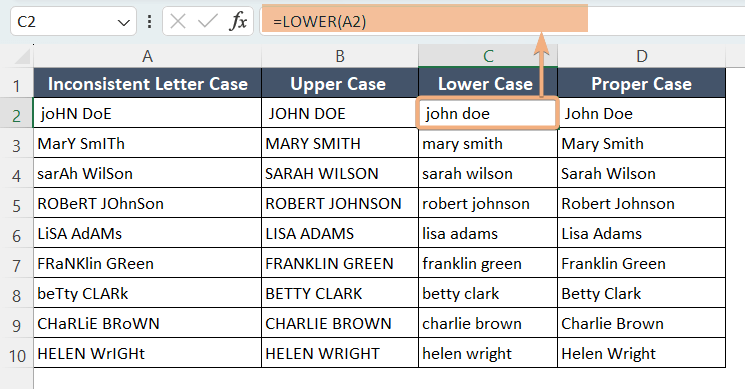Image resolution: width=745 pixels, height=389 pixels.
Task: Click the formula bar options three-dot handle
Action: (x=150, y=21)
